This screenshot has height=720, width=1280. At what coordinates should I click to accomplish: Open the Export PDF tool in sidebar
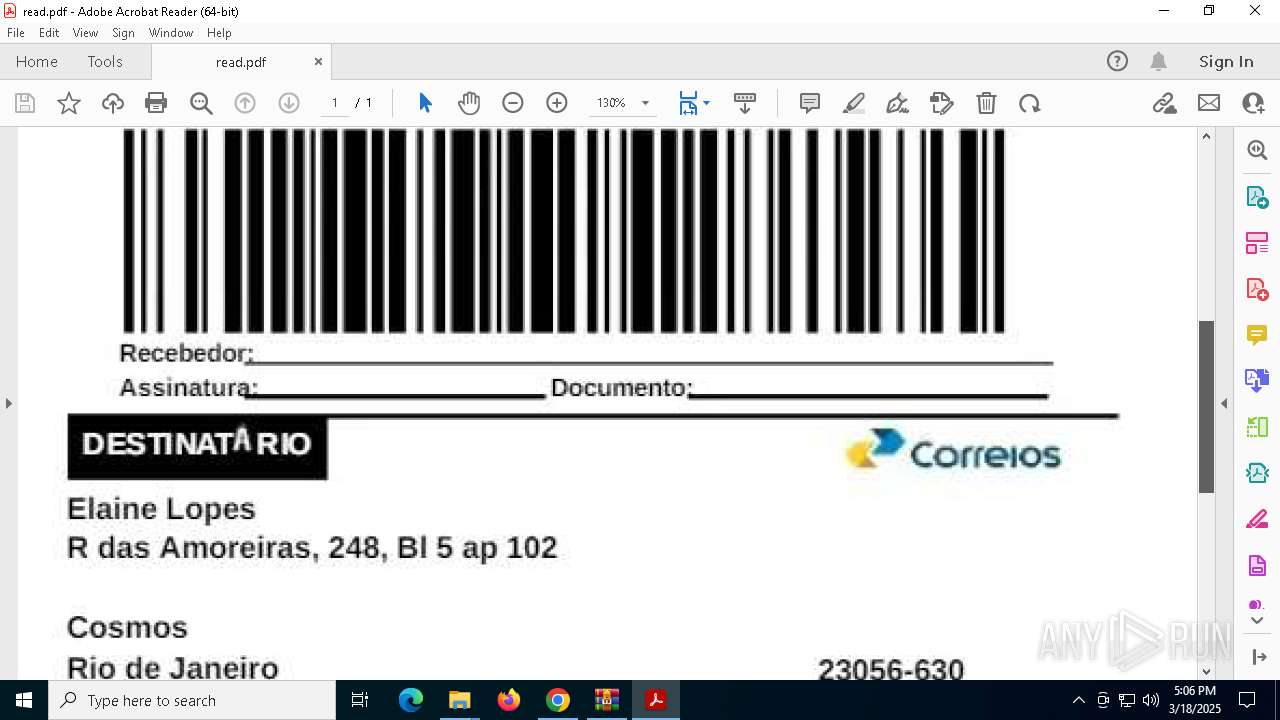pyautogui.click(x=1257, y=197)
